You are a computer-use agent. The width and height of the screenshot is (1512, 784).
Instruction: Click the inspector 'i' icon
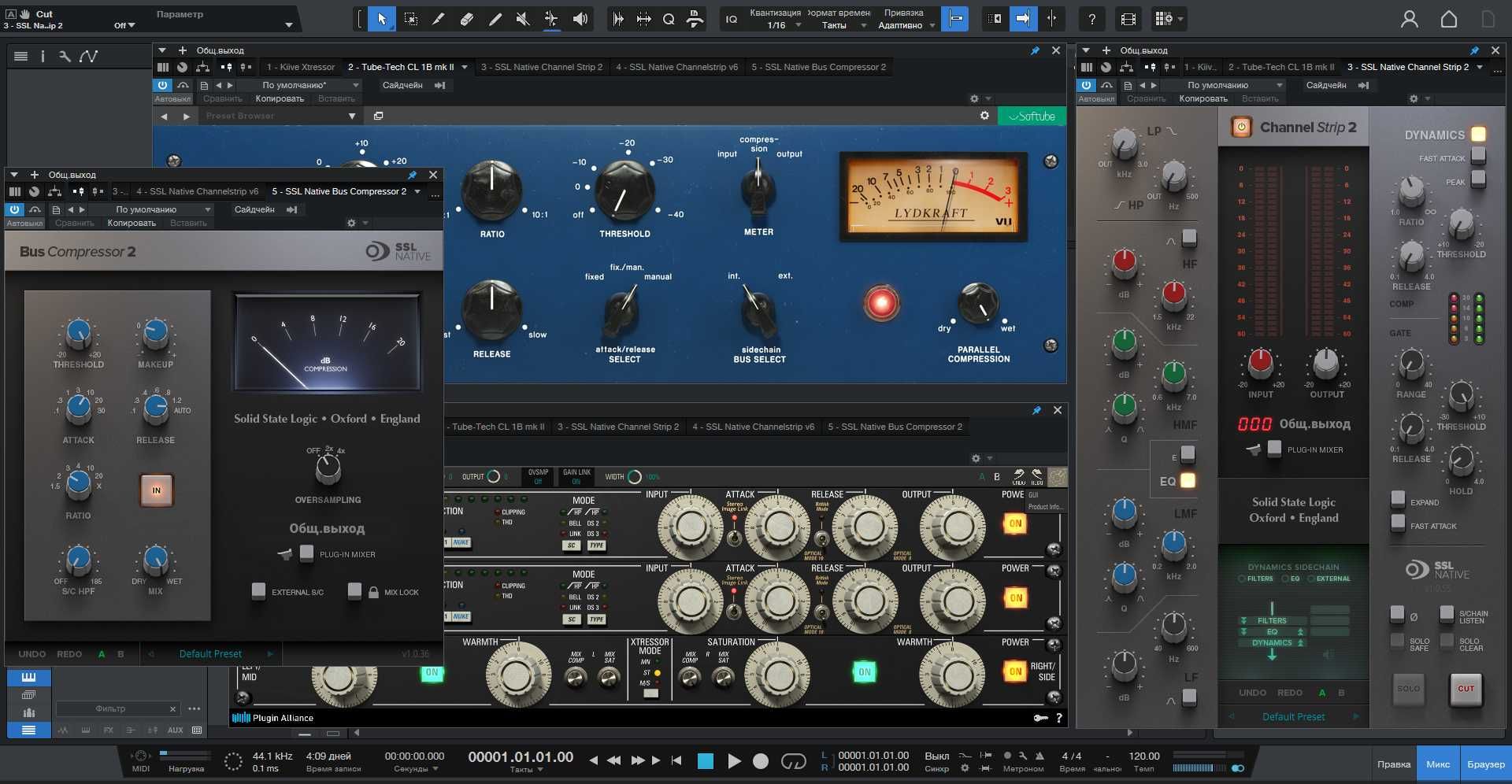(43, 56)
